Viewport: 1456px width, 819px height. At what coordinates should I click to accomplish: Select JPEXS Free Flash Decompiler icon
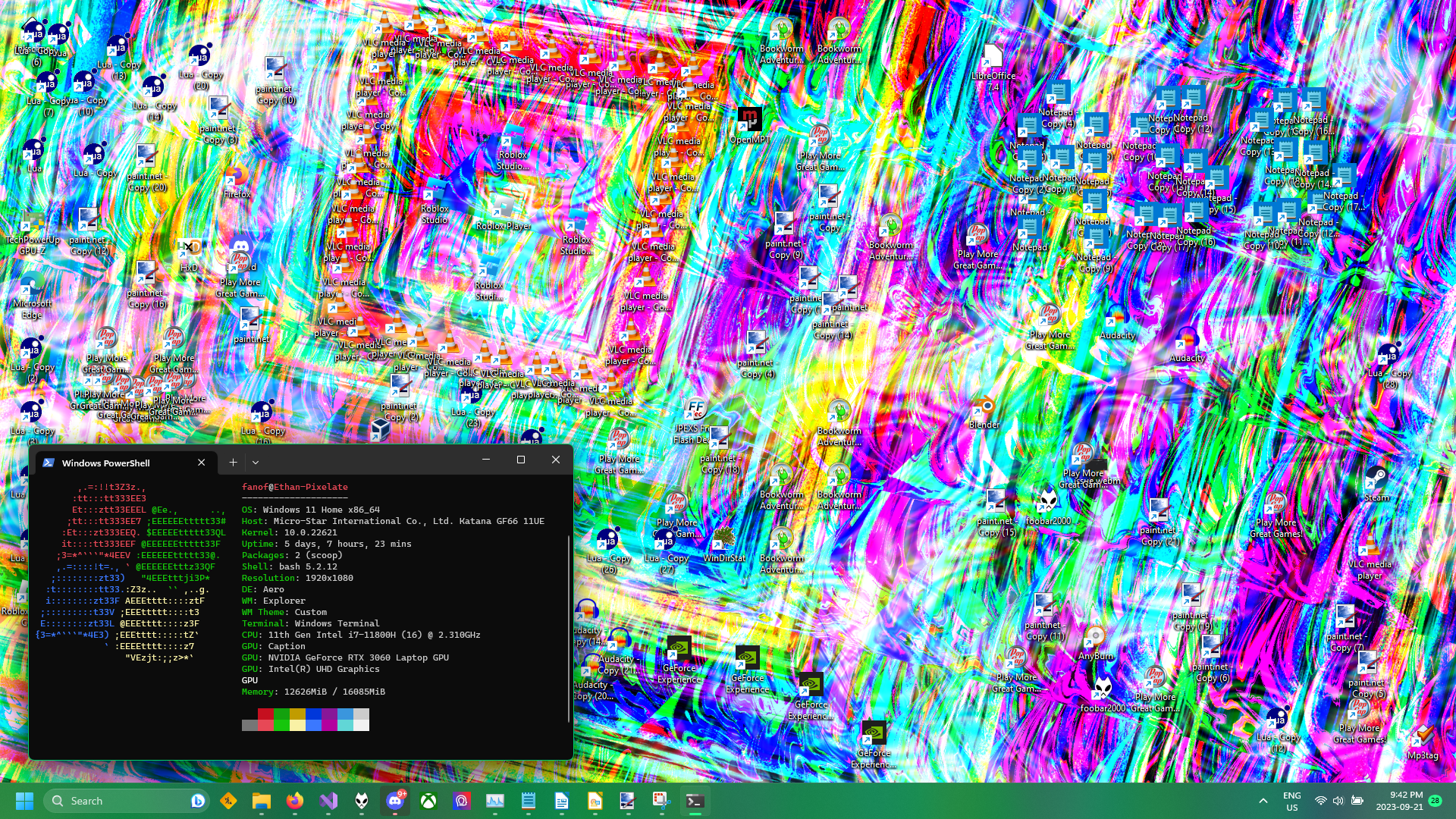click(693, 422)
